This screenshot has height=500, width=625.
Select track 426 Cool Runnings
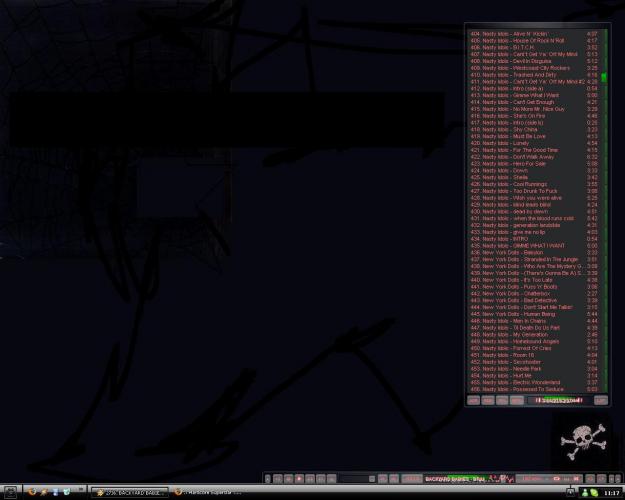point(533,184)
